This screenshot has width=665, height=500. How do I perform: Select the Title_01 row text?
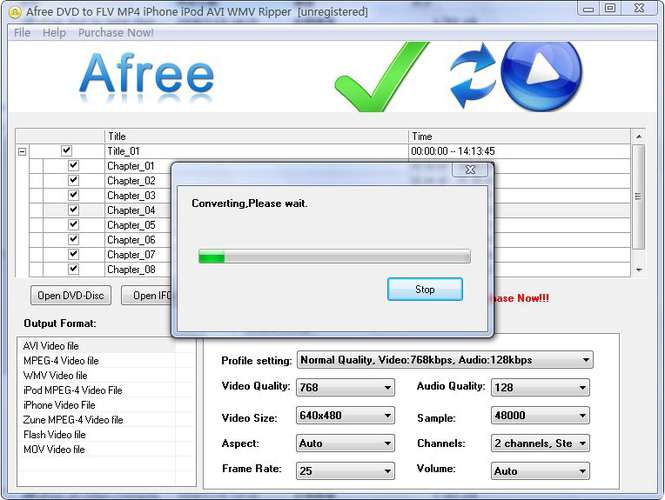coord(123,151)
